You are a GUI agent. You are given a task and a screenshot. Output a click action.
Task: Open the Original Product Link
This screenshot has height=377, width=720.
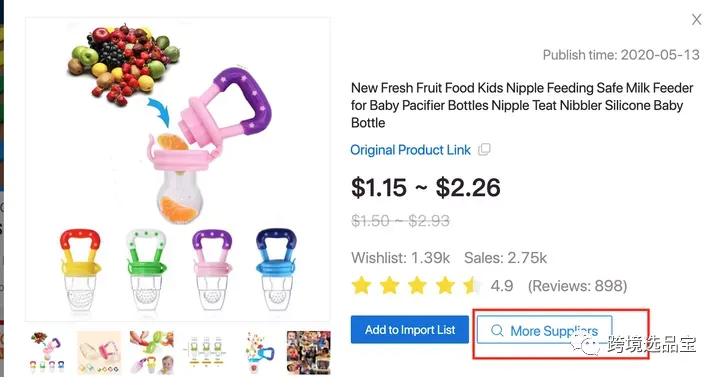click(x=410, y=150)
